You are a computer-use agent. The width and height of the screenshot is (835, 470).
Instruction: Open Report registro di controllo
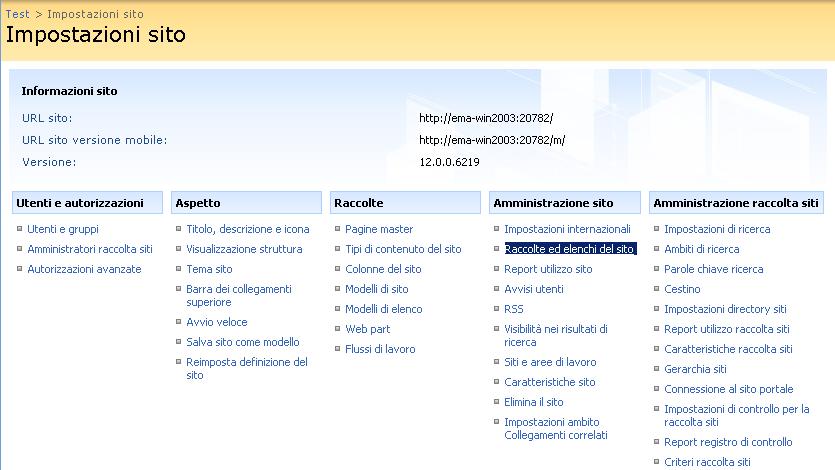coord(728,442)
